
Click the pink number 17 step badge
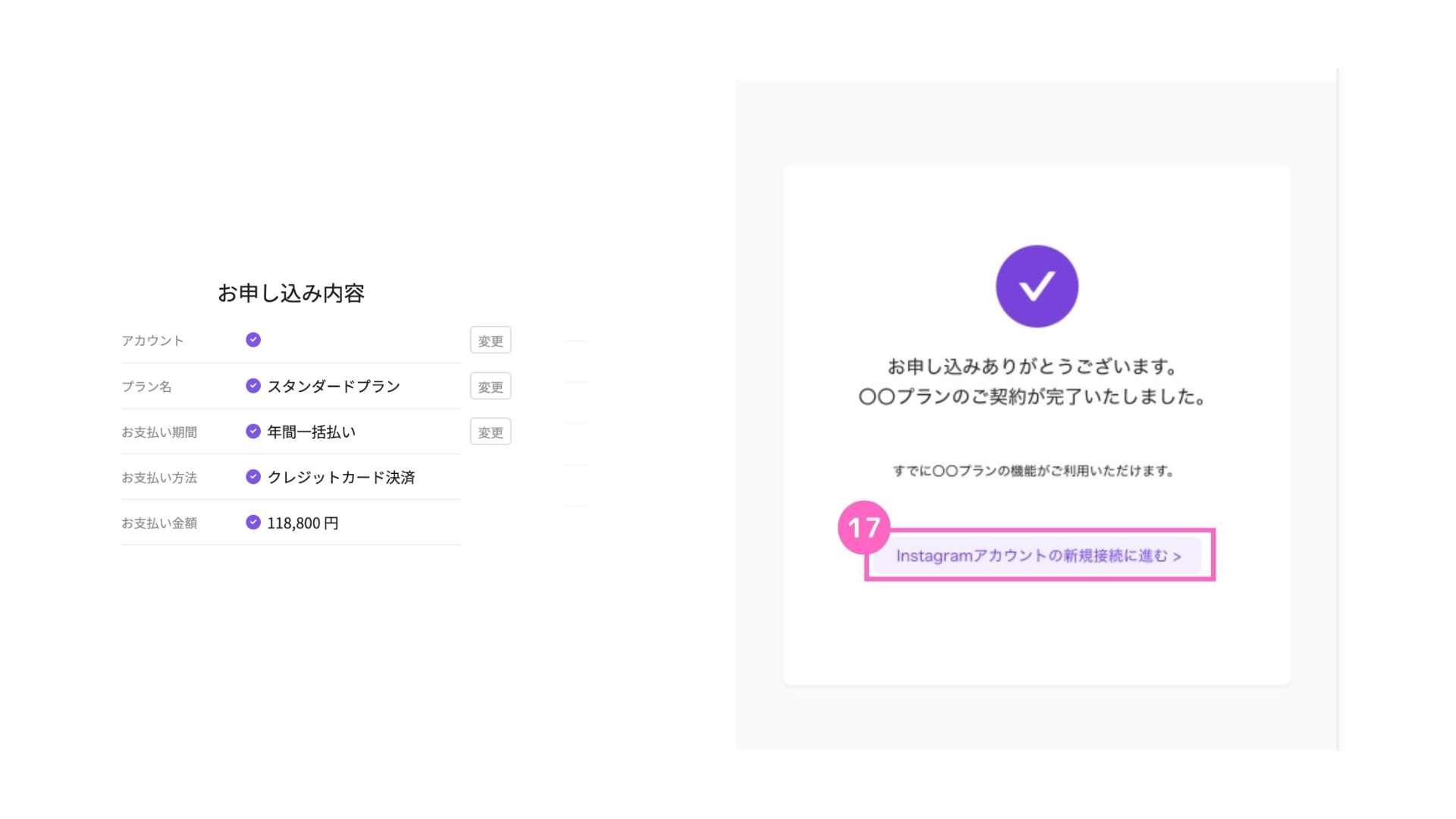[x=864, y=528]
